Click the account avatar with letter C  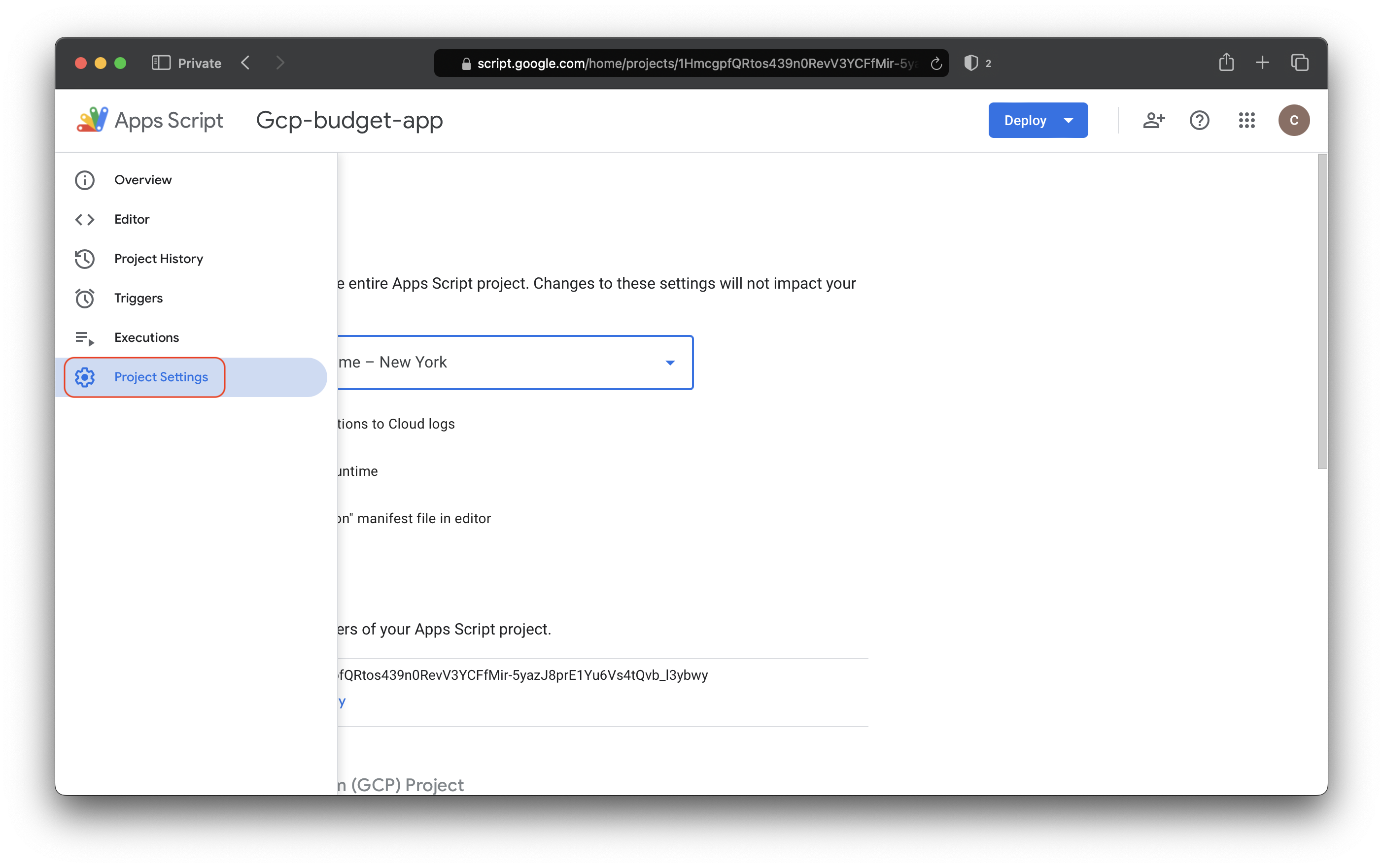(1293, 121)
